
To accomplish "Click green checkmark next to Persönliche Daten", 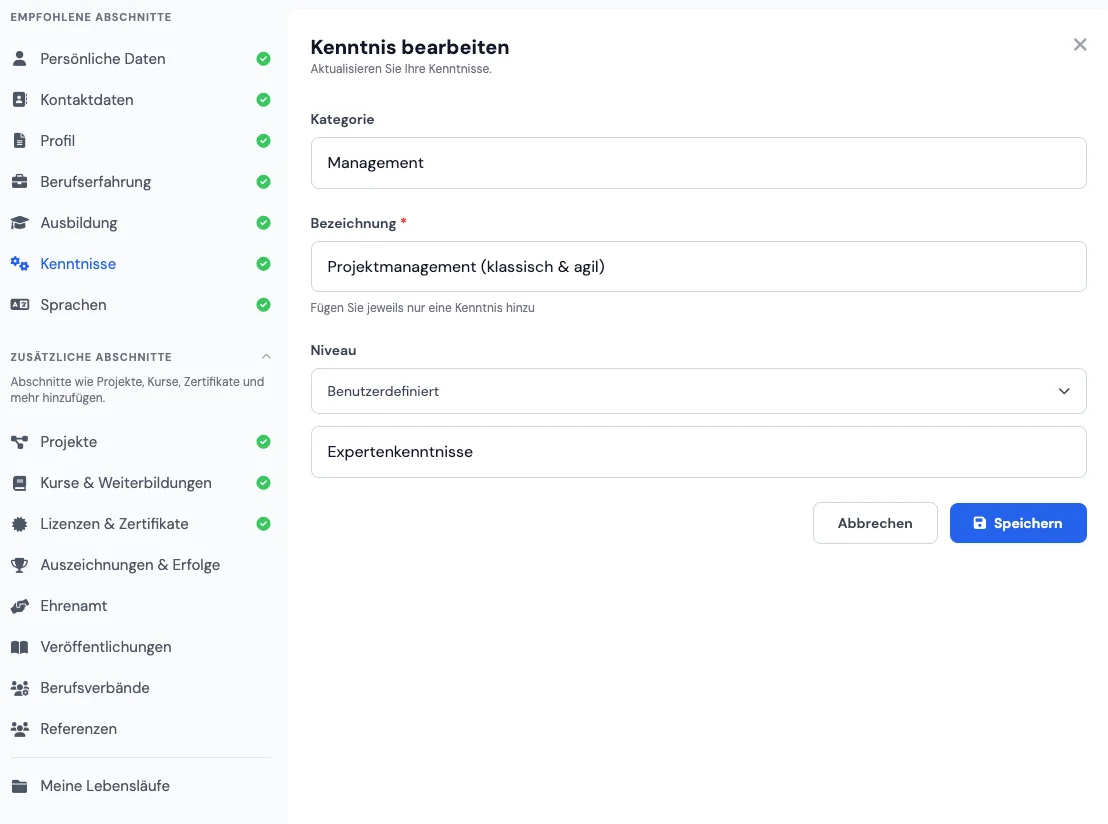I will [x=264, y=59].
